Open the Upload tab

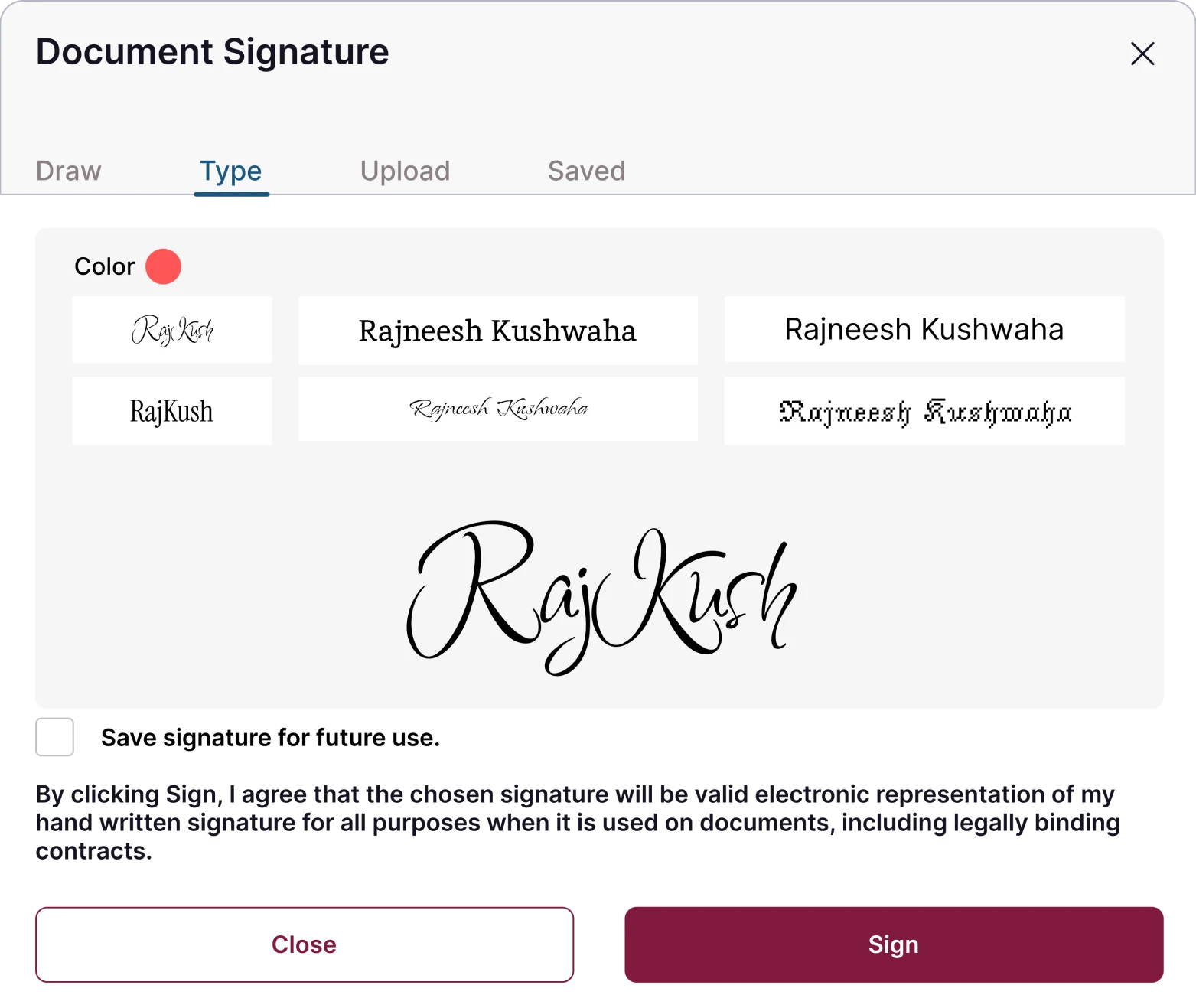click(x=405, y=171)
